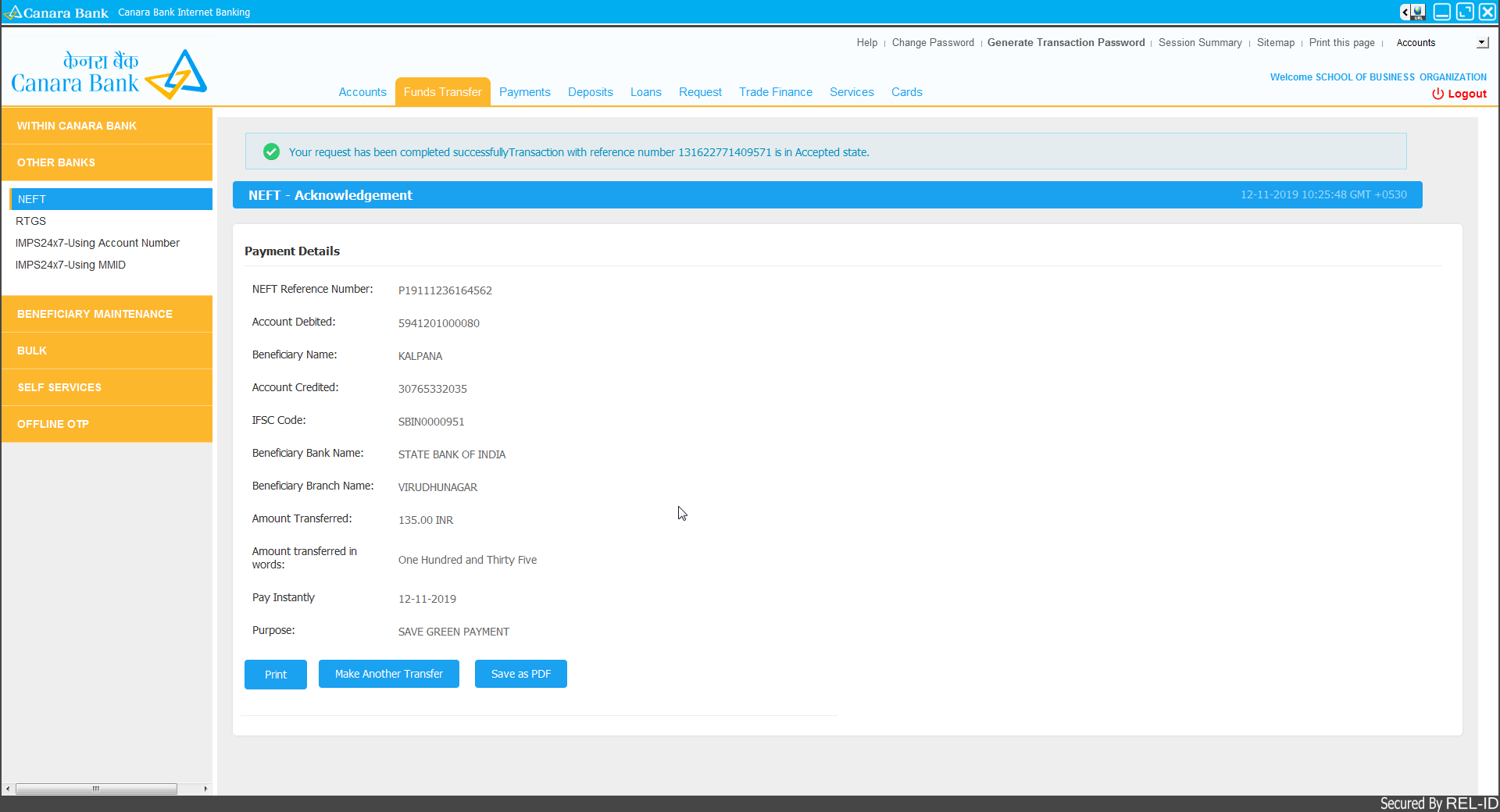The image size is (1500, 812).
Task: Open Change Password link
Action: coord(933,43)
